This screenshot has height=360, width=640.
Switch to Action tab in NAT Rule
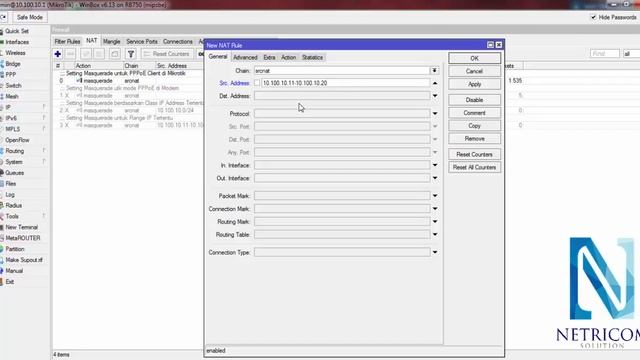289,58
